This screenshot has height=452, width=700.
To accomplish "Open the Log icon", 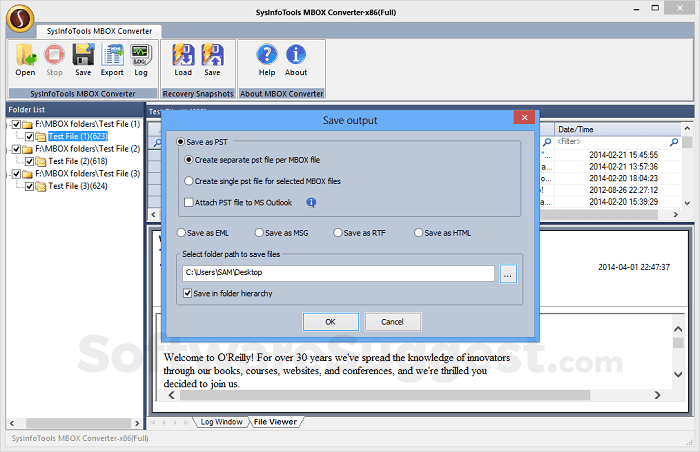I will click(141, 55).
